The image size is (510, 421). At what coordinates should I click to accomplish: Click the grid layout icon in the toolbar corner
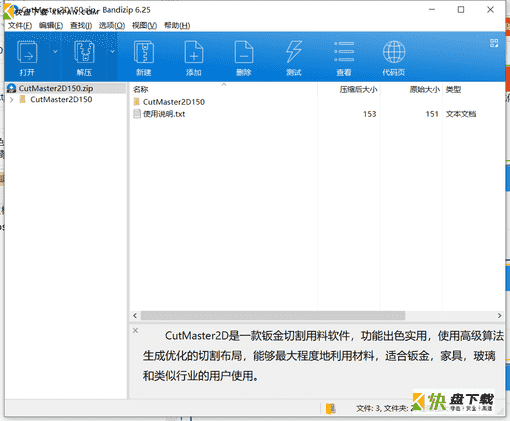click(x=494, y=43)
